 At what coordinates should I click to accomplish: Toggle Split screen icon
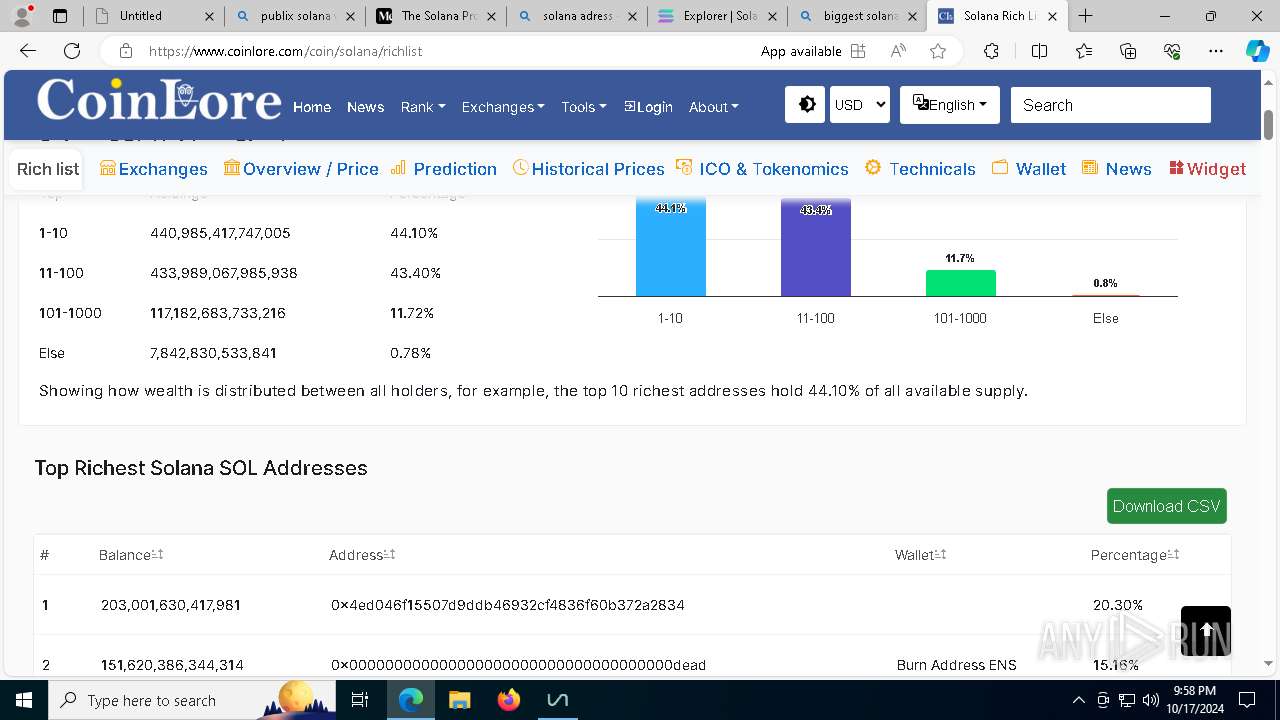pos(1039,51)
